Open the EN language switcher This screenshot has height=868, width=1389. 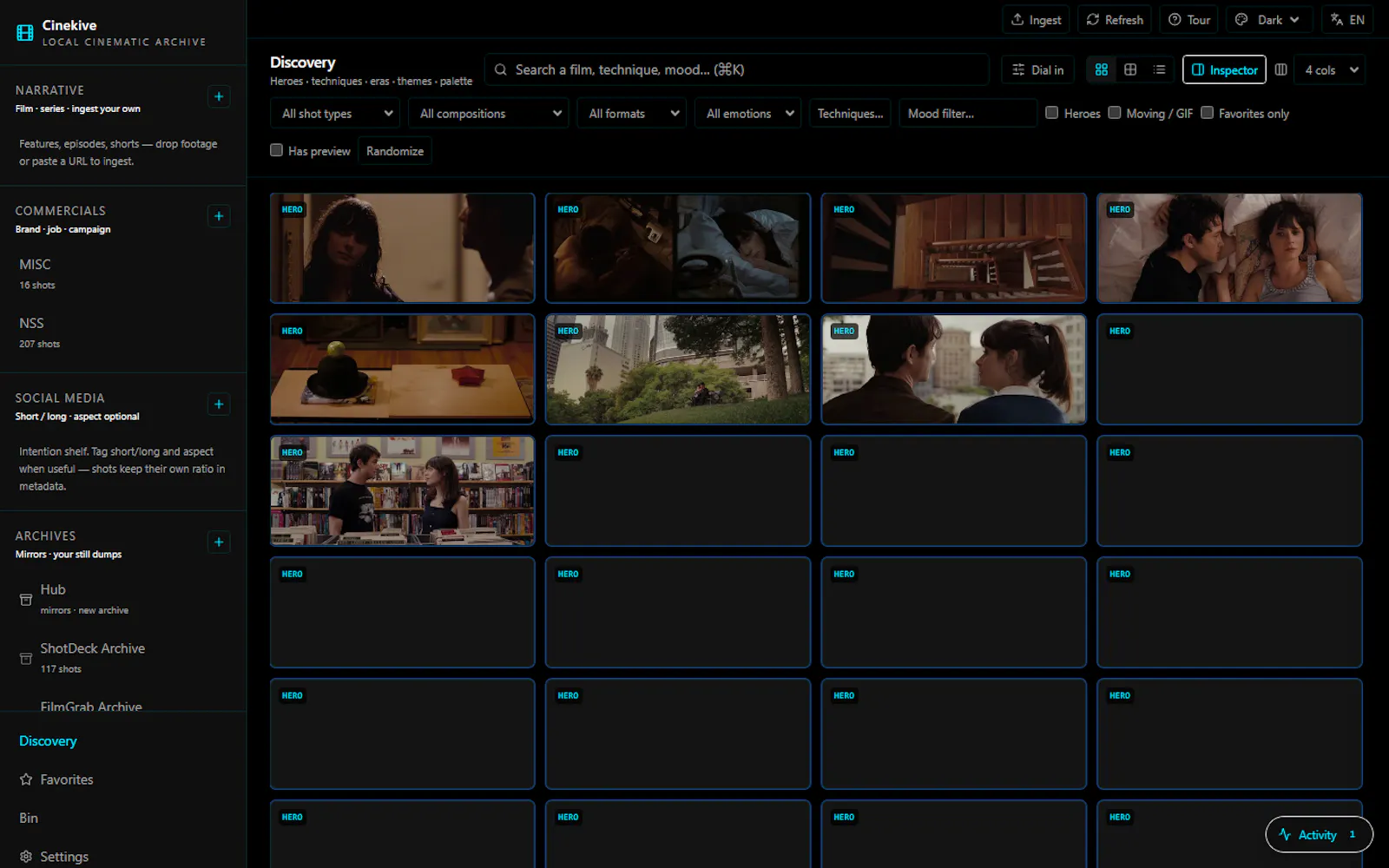click(1347, 20)
